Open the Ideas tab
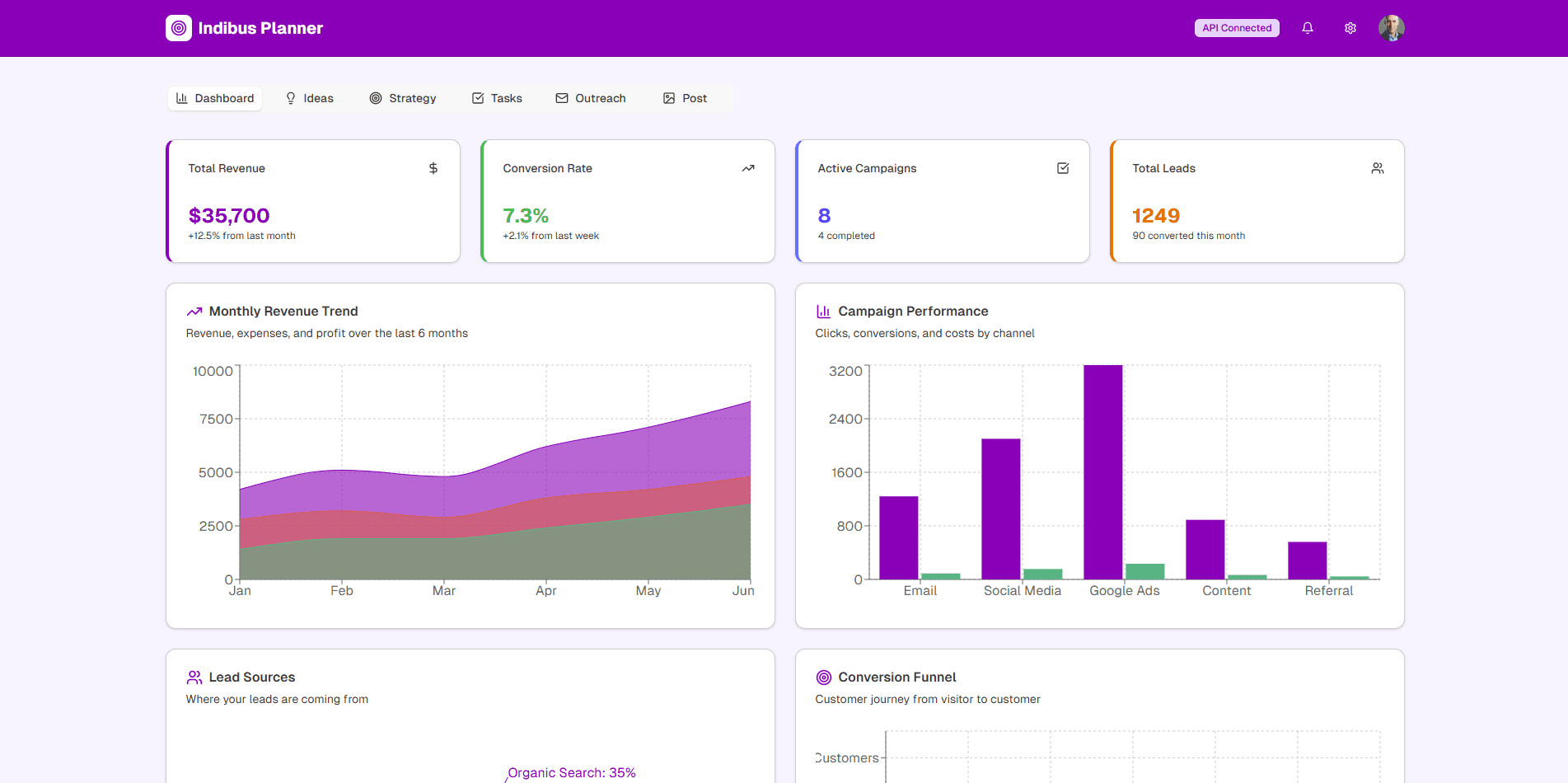The width and height of the screenshot is (1568, 783). click(309, 98)
